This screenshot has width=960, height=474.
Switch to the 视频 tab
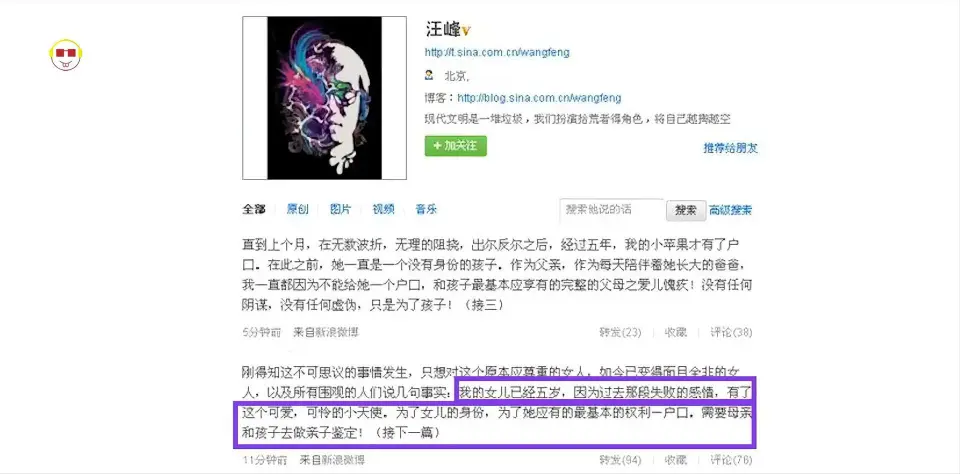pos(383,209)
